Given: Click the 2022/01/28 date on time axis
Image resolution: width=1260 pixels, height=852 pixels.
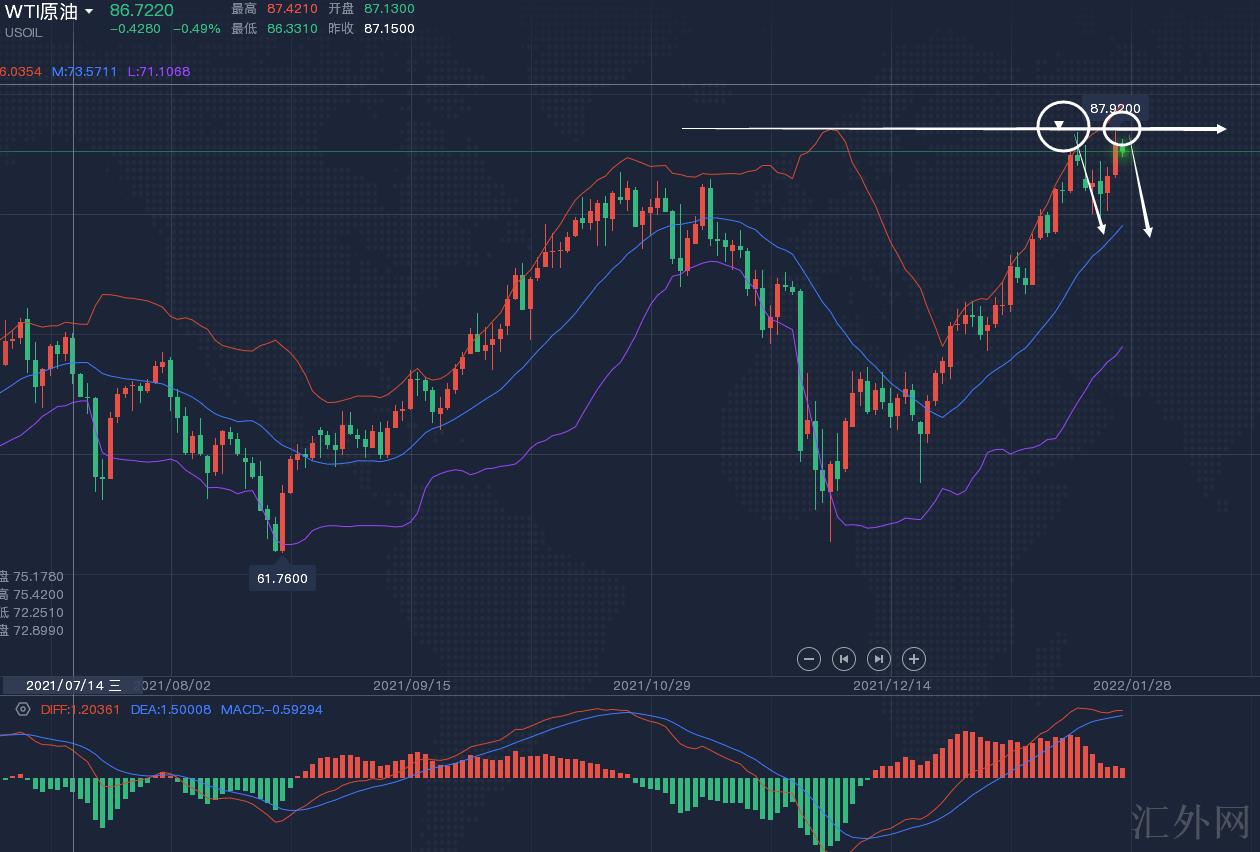Looking at the screenshot, I should tap(1131, 686).
